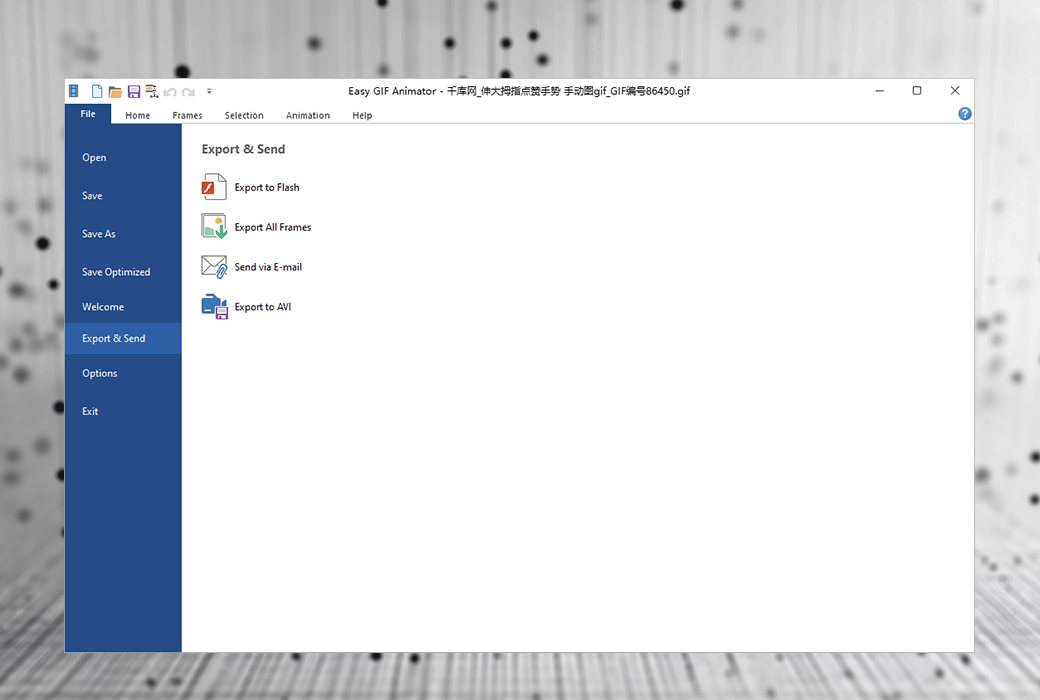Image resolution: width=1040 pixels, height=700 pixels.
Task: Select Export & Send in the sidebar
Action: point(123,338)
